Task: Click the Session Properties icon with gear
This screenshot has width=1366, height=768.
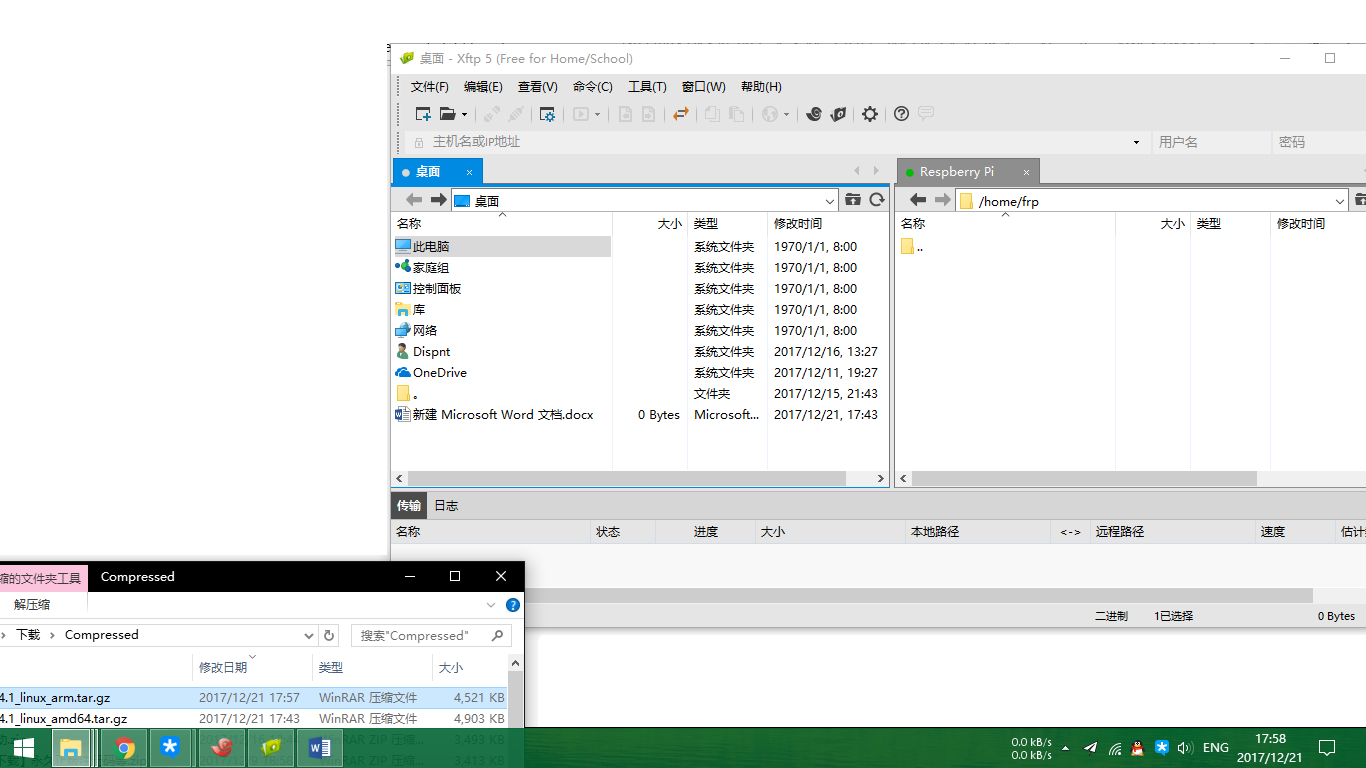Action: (547, 114)
